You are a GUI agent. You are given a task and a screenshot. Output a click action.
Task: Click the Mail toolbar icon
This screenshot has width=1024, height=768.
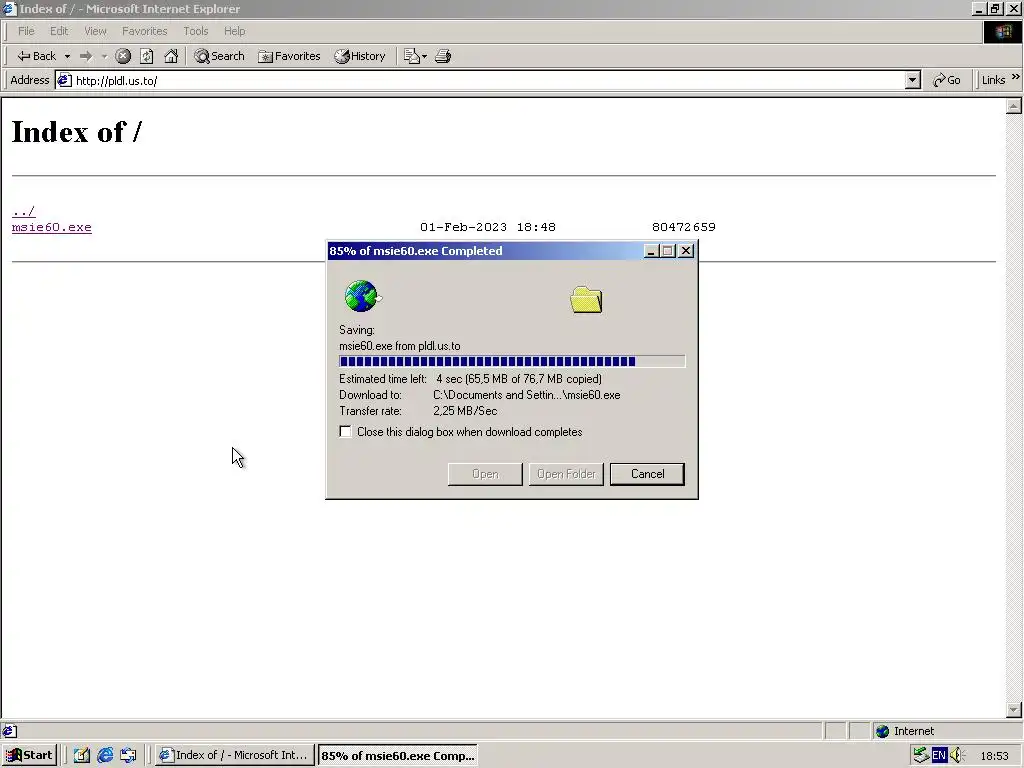[x=415, y=56]
